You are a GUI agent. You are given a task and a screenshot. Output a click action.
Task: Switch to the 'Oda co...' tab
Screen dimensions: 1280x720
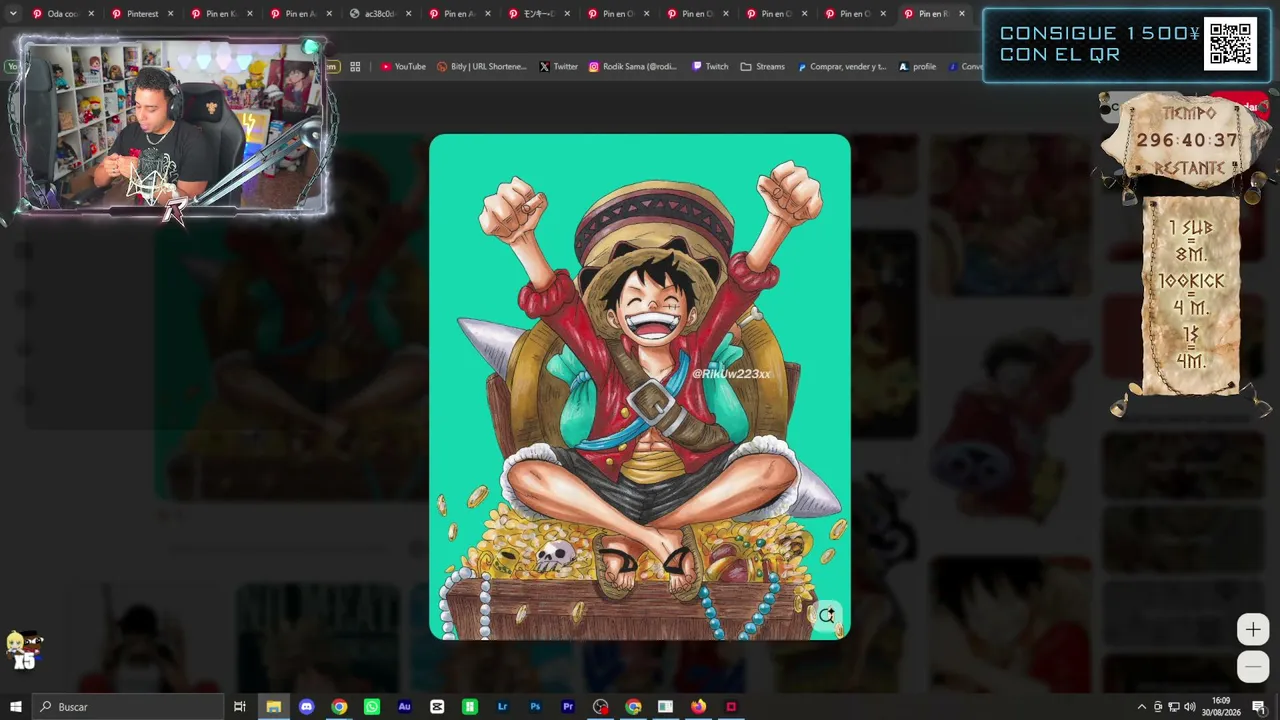(x=62, y=14)
